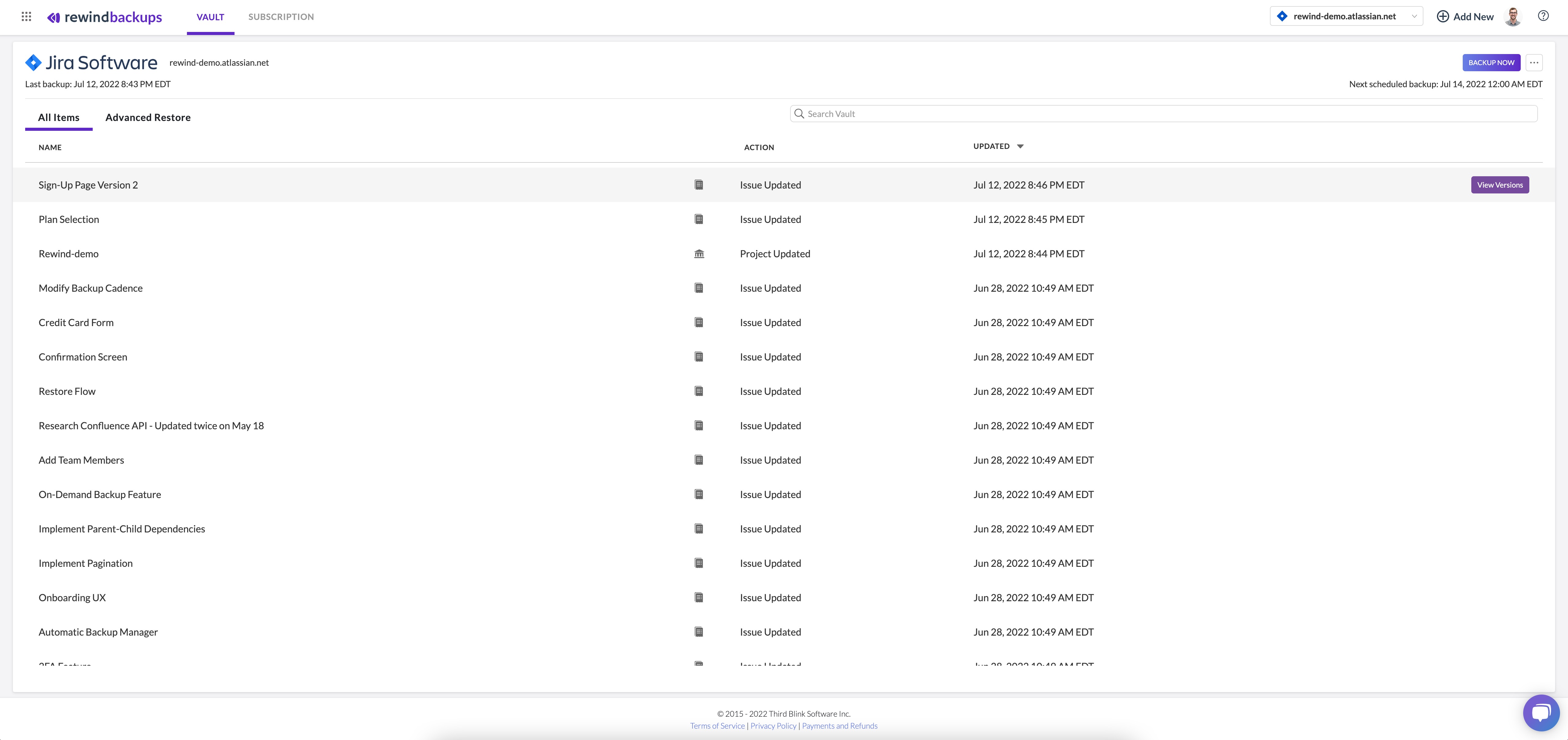Image resolution: width=1568 pixels, height=740 pixels.
Task: Select the All Items tab
Action: tap(58, 118)
